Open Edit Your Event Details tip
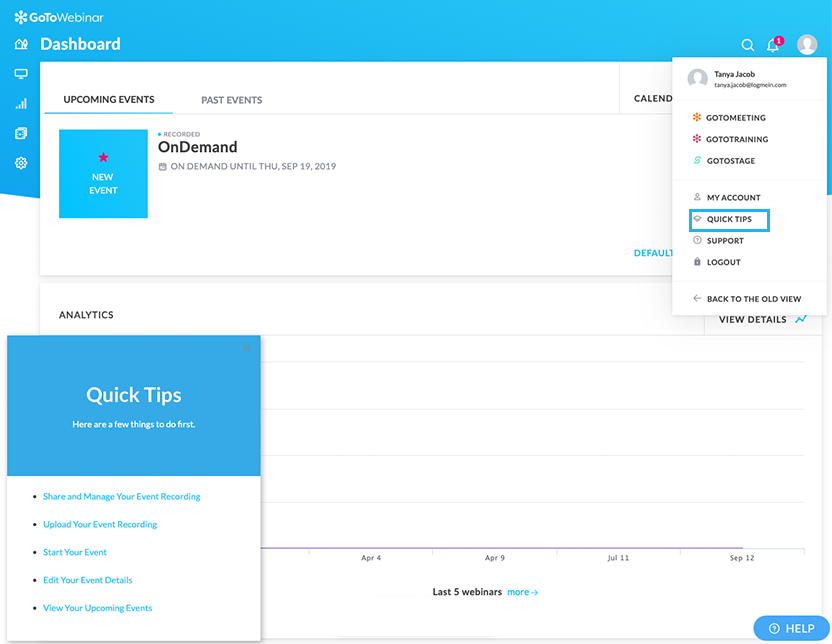Screen dimensions: 832x644 [88, 580]
